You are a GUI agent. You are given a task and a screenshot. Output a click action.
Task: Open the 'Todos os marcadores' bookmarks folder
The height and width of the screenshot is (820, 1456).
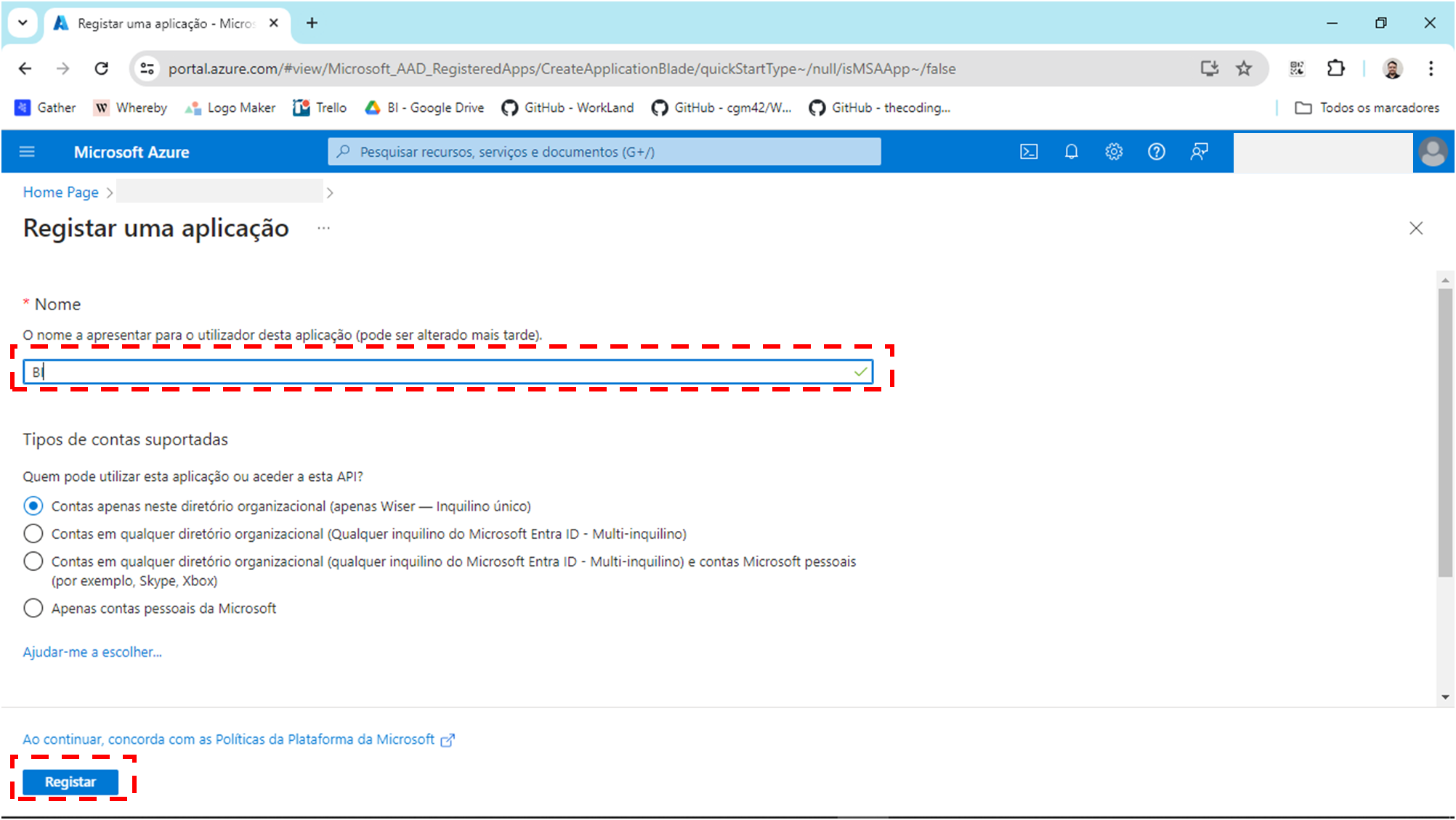(1367, 107)
